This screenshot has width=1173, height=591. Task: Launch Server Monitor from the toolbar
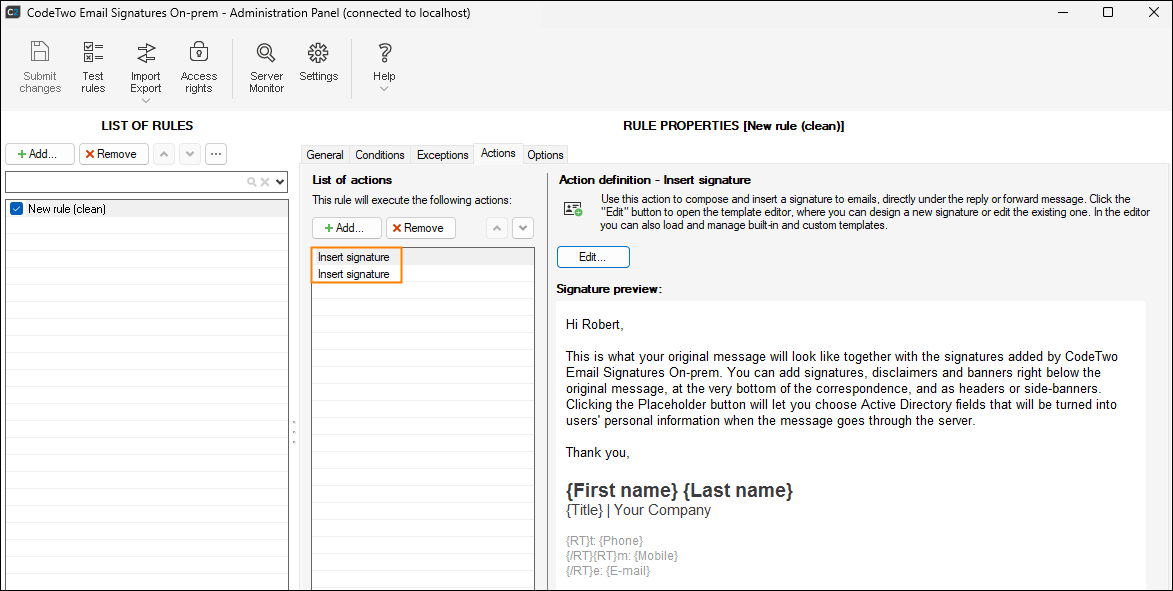coord(266,53)
